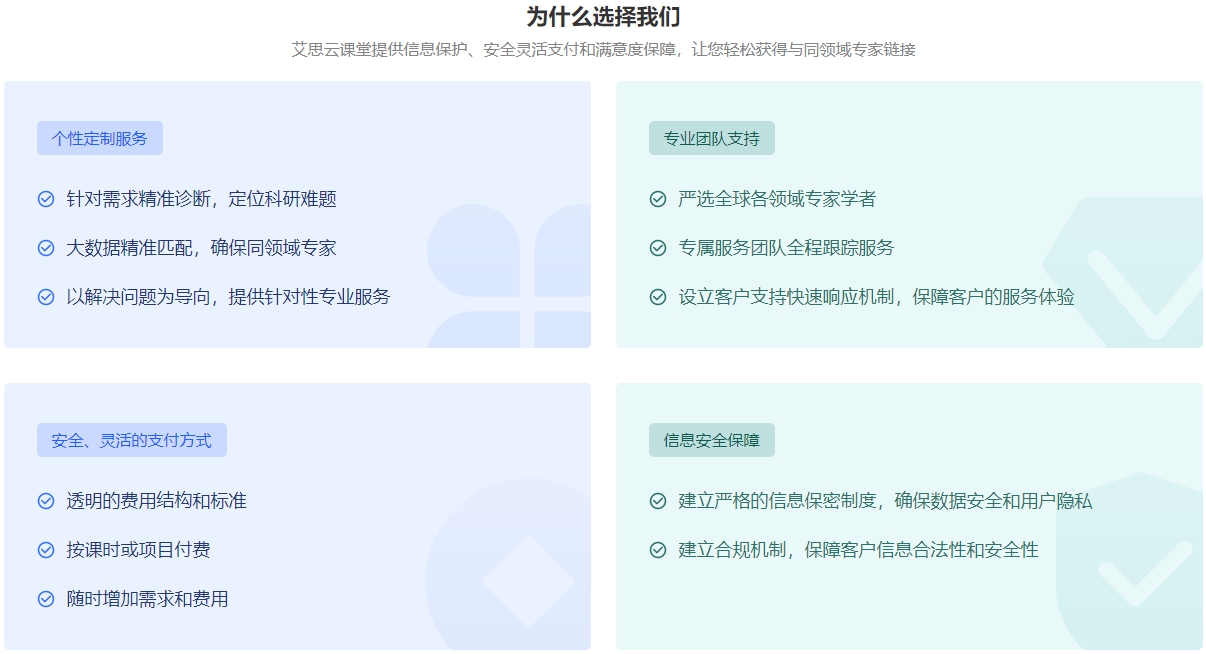Click check icon beside 建立合规机制
This screenshot has width=1206, height=654.
coord(658,550)
